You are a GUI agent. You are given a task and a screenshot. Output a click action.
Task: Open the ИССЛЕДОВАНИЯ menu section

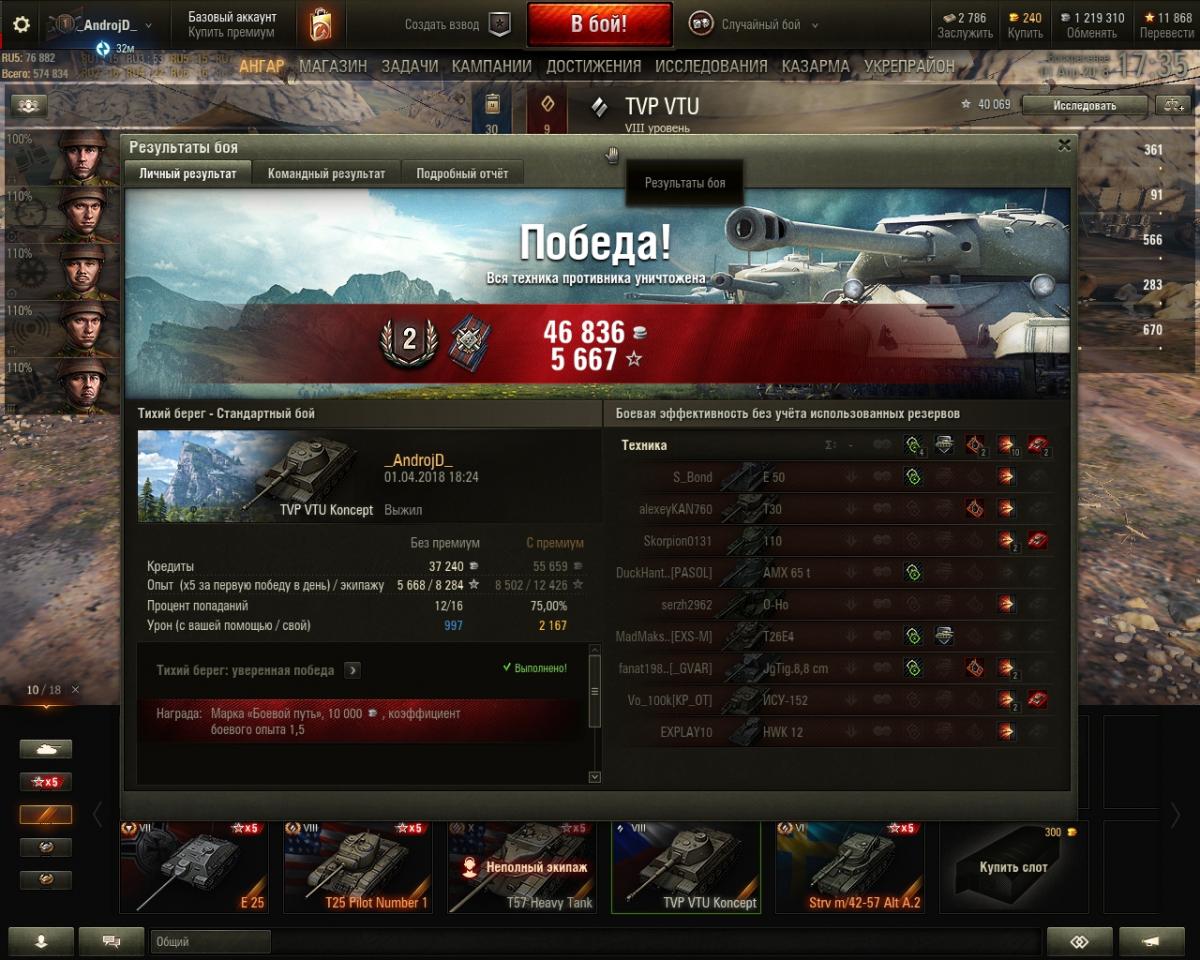tap(711, 66)
